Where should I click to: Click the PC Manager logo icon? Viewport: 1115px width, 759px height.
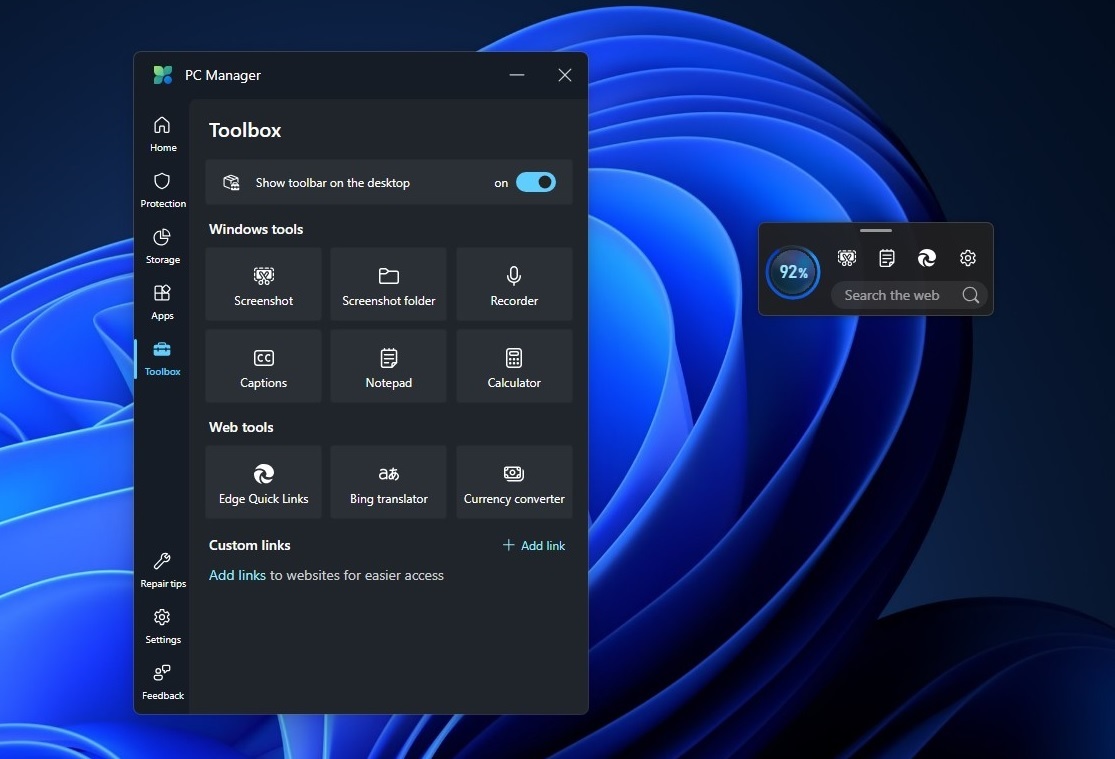[163, 75]
